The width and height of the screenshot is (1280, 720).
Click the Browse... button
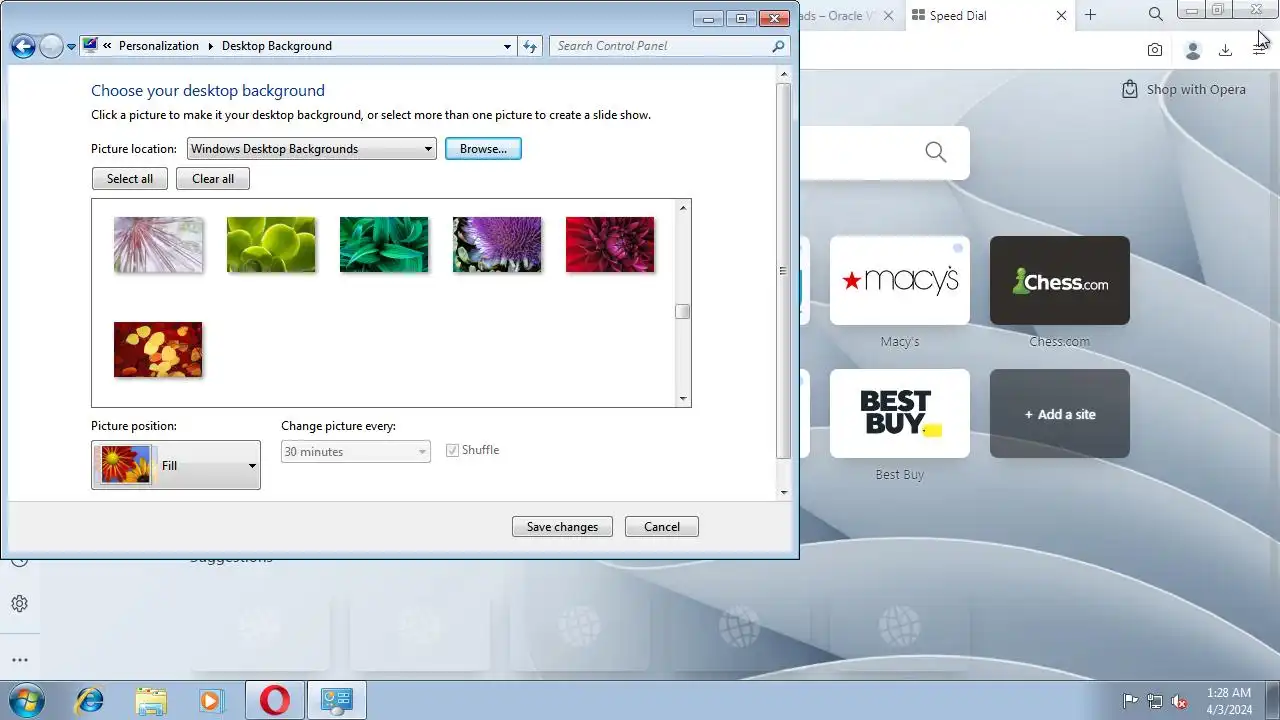pos(483,149)
